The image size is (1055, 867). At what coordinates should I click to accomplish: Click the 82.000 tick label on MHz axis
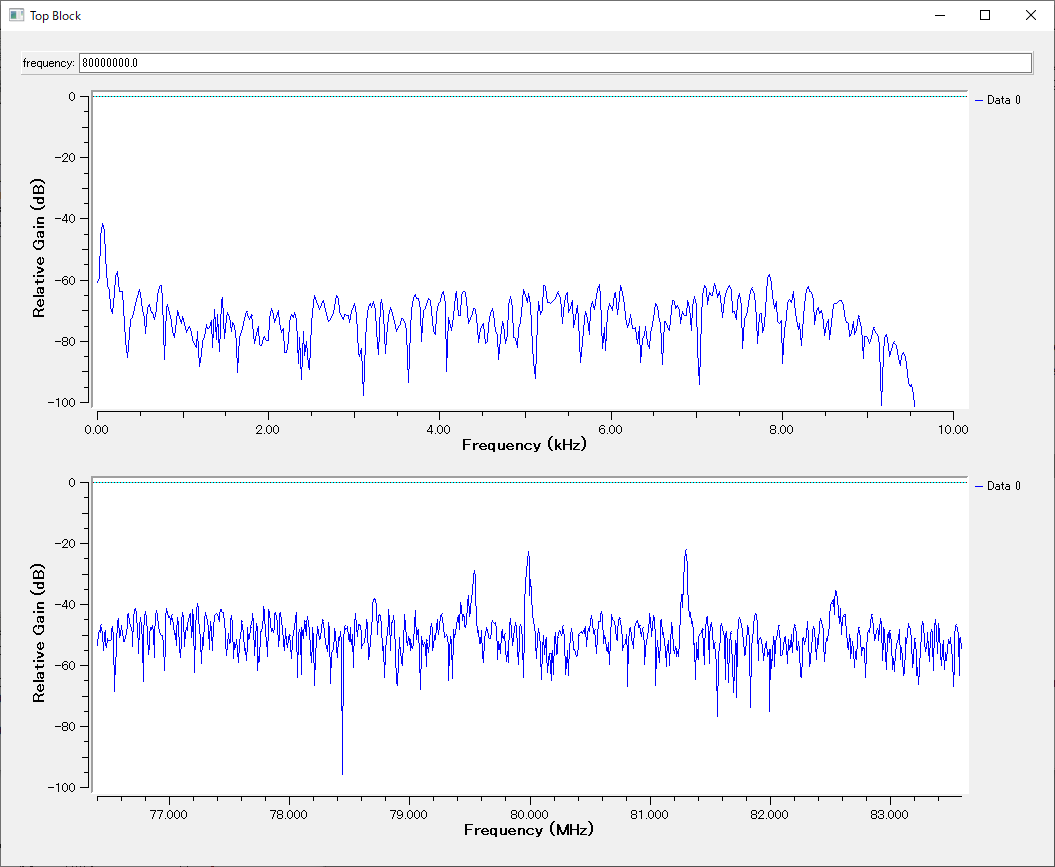(x=770, y=815)
